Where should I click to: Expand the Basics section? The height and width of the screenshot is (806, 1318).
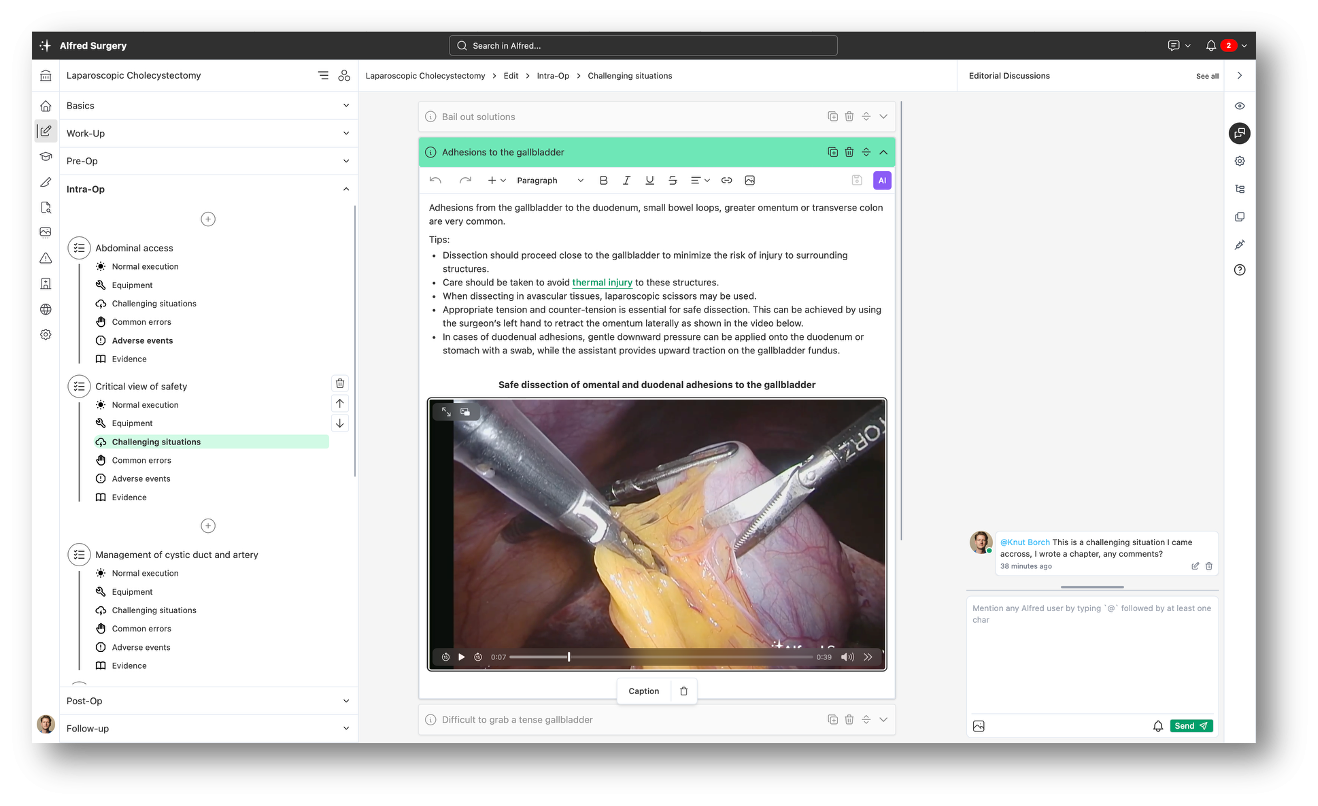pos(208,106)
